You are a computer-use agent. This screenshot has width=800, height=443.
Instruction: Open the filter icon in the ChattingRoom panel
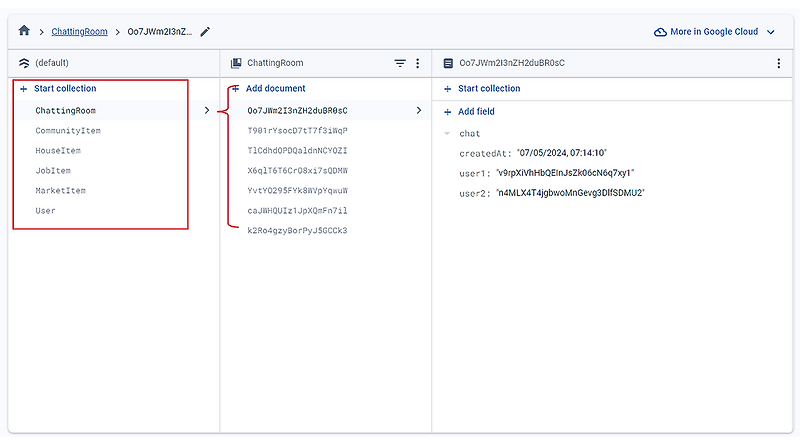coord(400,63)
